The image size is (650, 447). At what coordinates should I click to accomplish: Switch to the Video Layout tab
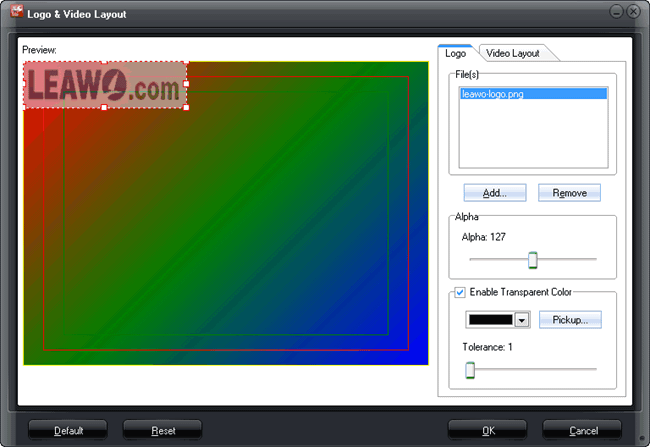pos(513,53)
